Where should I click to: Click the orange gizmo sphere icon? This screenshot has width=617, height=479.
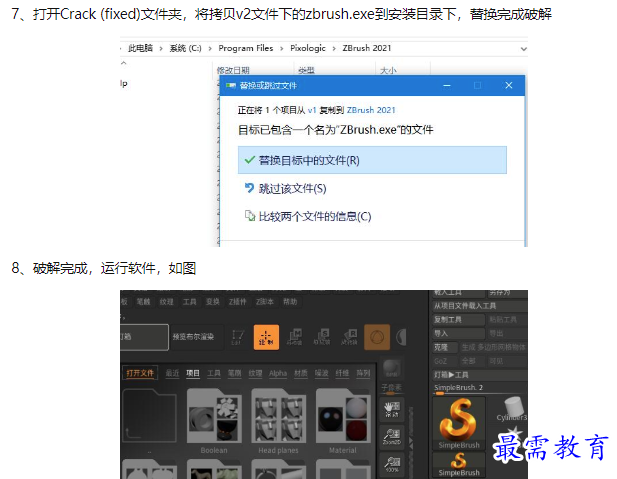pos(377,337)
